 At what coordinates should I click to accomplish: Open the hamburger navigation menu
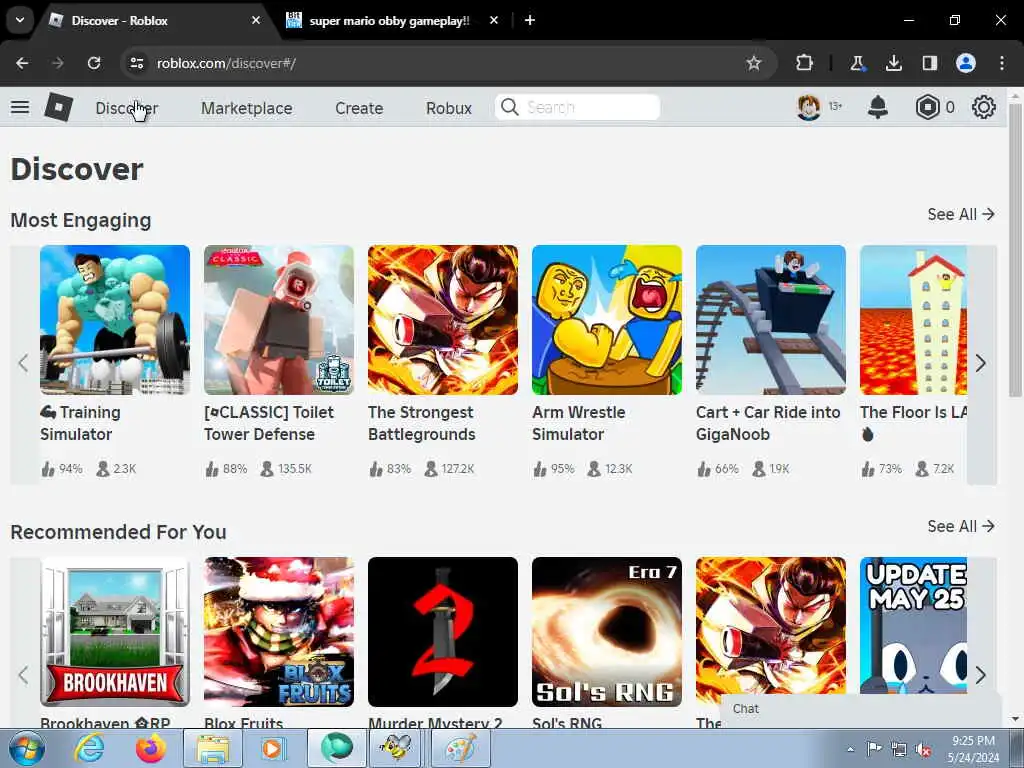pos(20,107)
